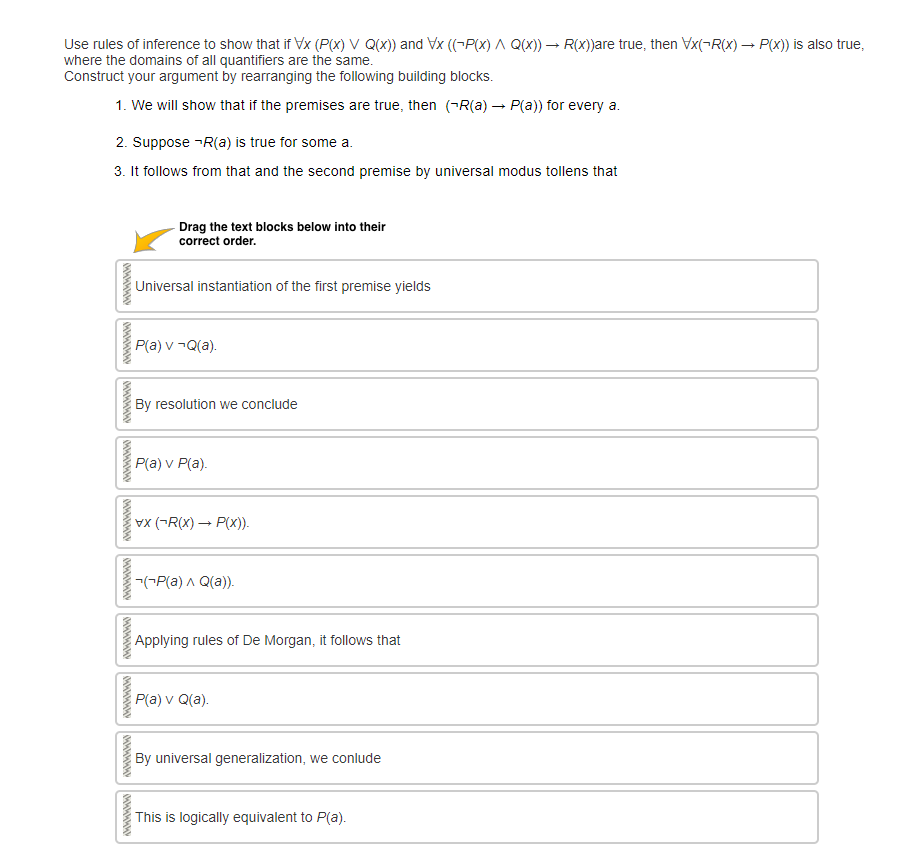Select the 'Universal instantiation of the first premise yields' block
The height and width of the screenshot is (858, 903).
pyautogui.click(x=467, y=286)
